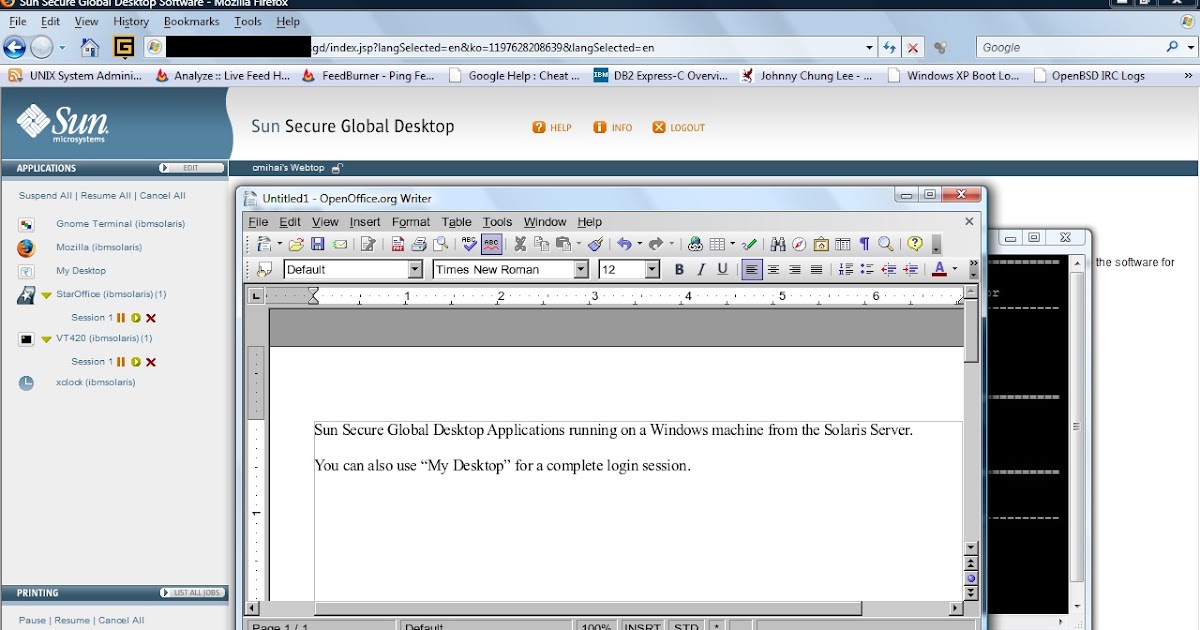
Task: Undo last action in Writer
Action: pos(624,244)
